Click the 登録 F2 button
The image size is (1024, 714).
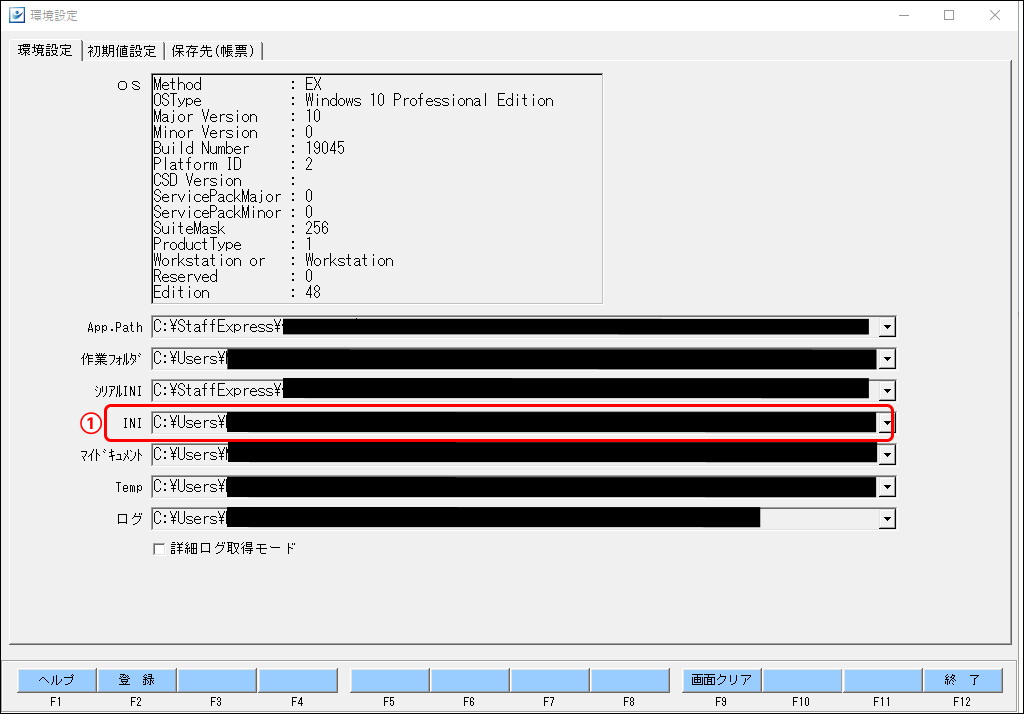(x=136, y=680)
